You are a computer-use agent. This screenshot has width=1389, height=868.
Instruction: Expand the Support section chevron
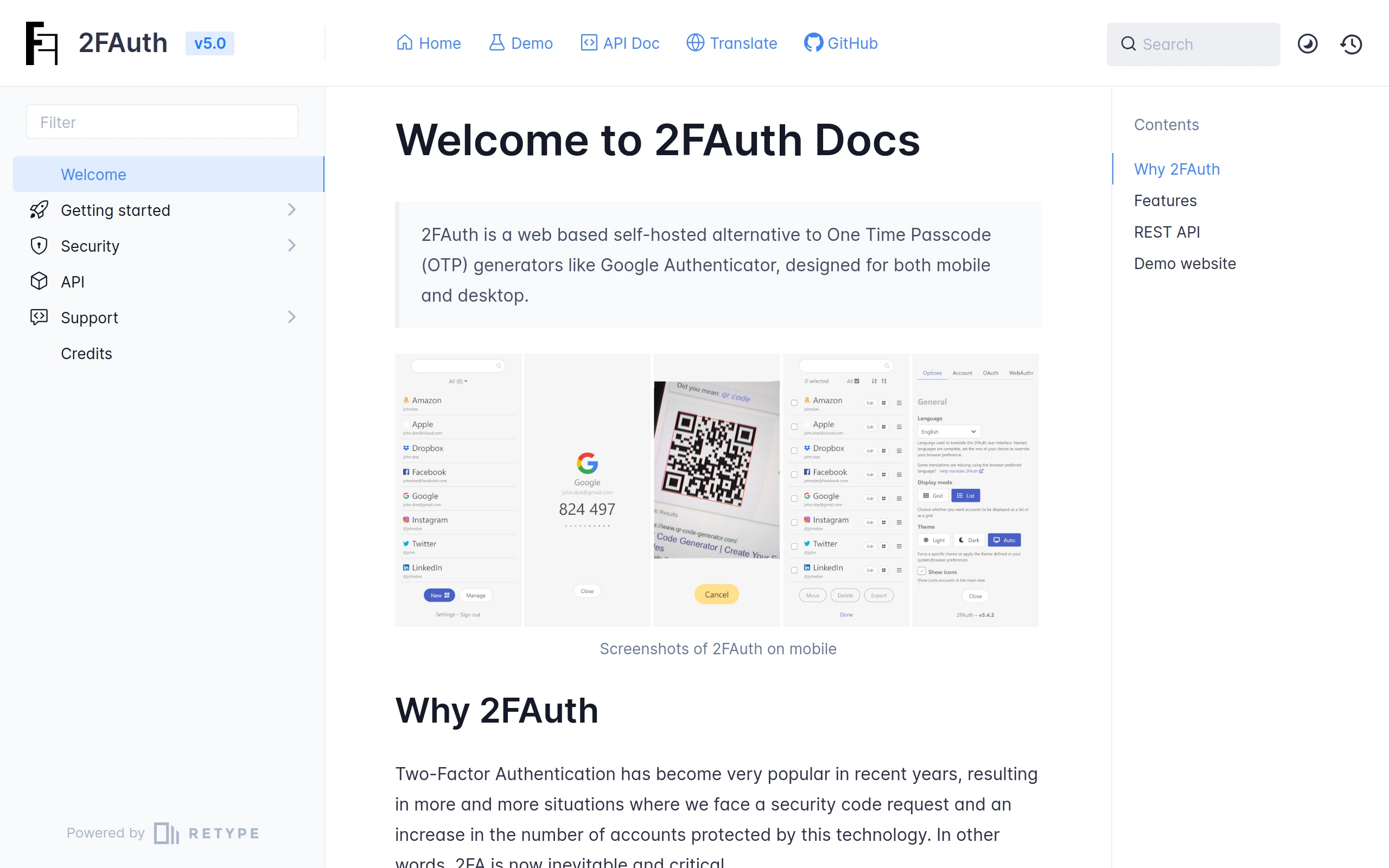292,316
